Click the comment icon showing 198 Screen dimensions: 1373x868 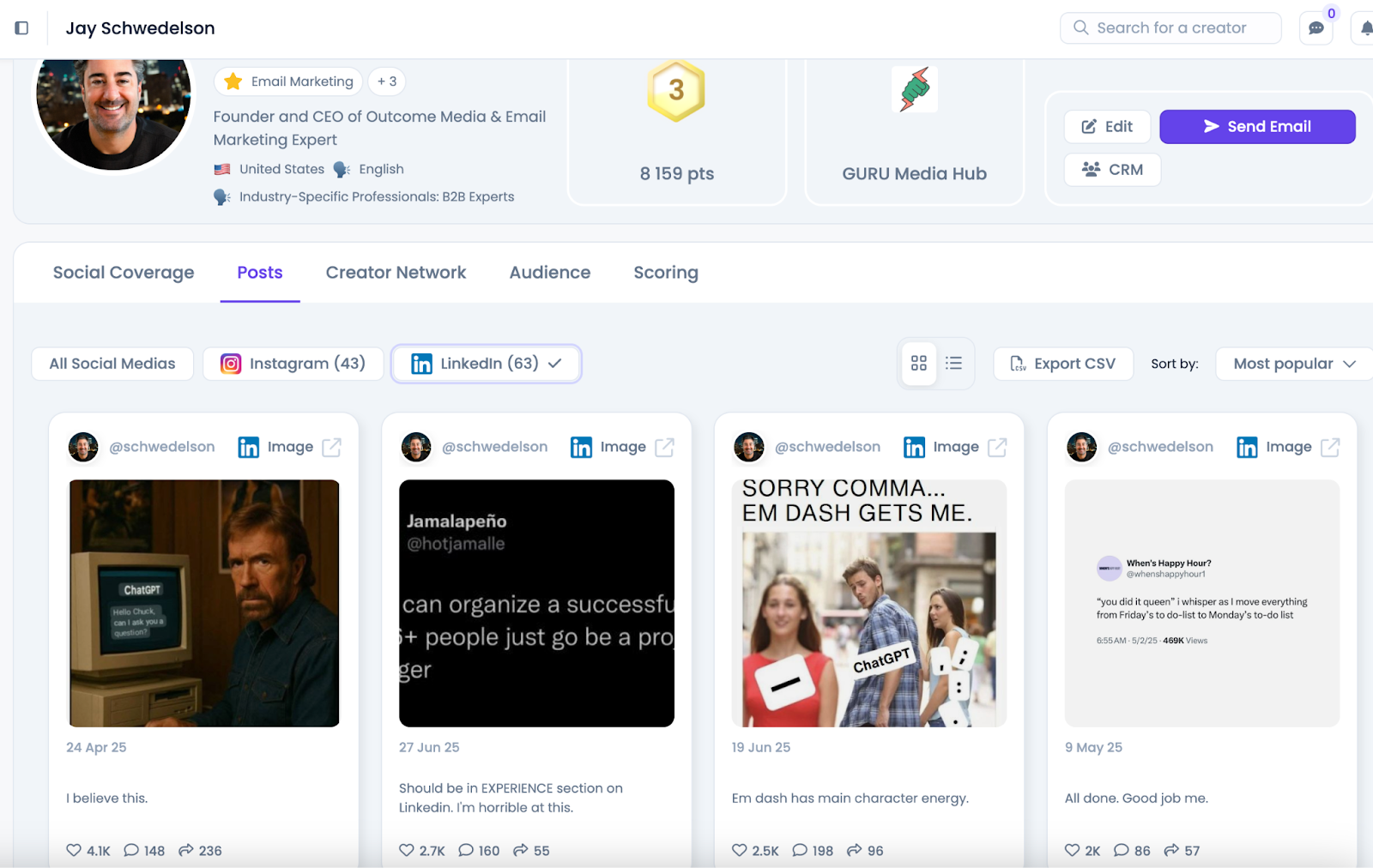coord(800,850)
